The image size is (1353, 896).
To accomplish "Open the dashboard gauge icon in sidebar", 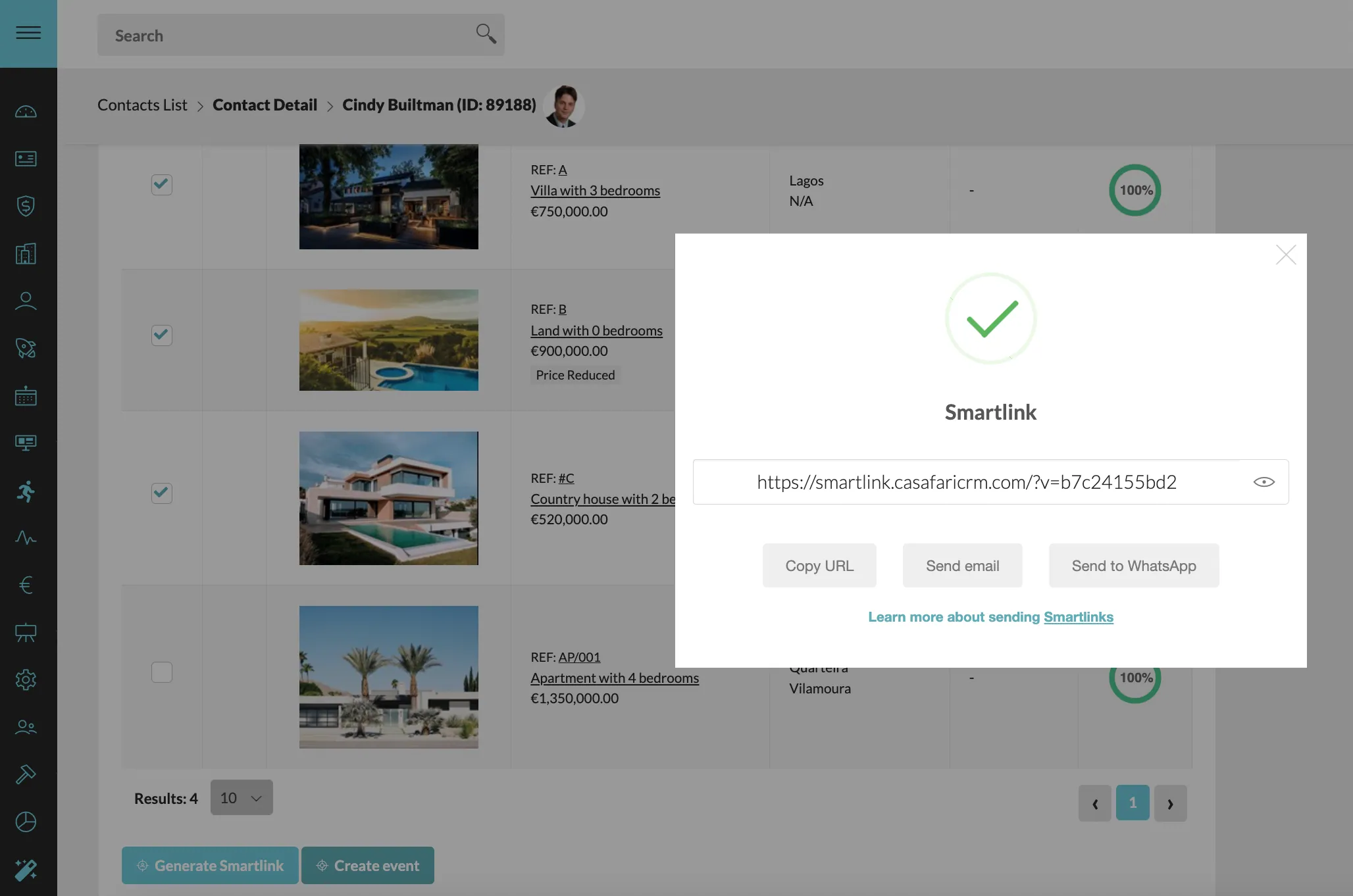I will pyautogui.click(x=26, y=112).
